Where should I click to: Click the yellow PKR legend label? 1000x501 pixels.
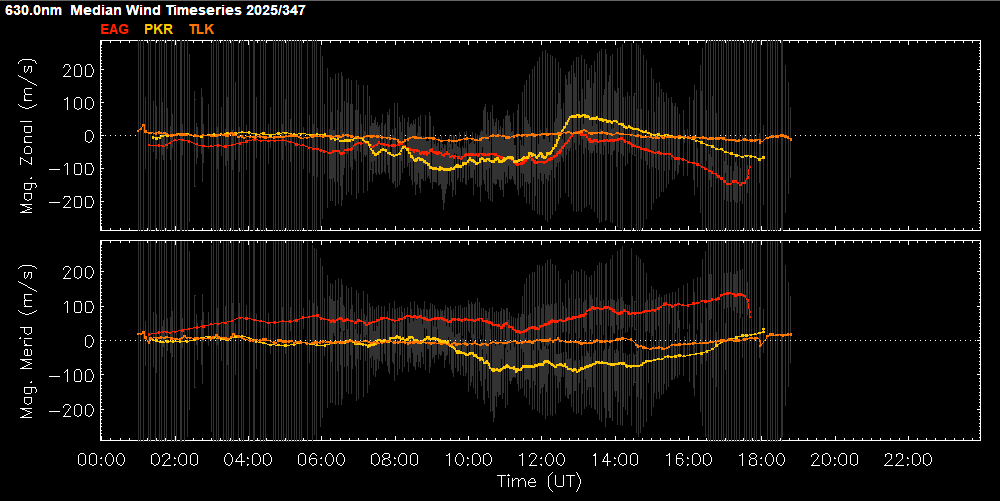pos(159,29)
